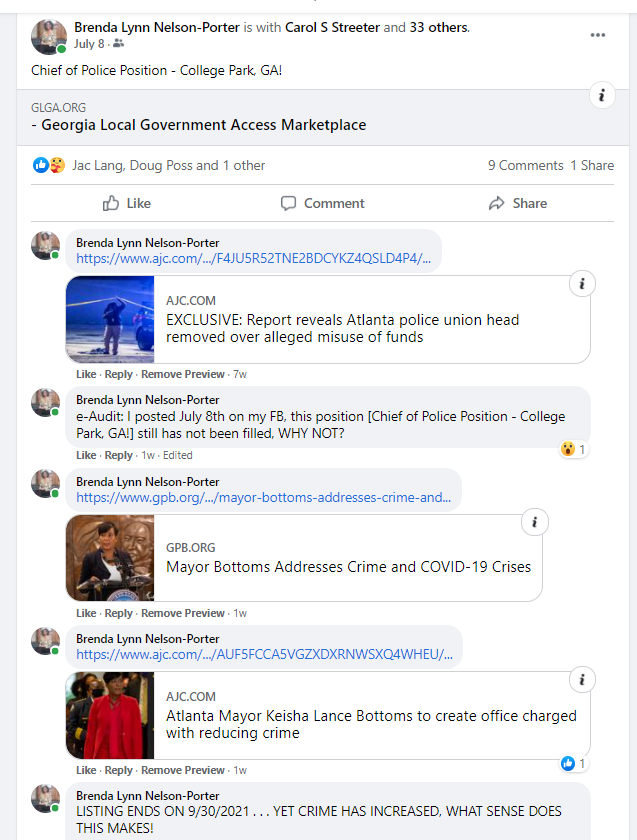The height and width of the screenshot is (840, 637).
Task: View edit history via Edited label
Action: [x=177, y=455]
